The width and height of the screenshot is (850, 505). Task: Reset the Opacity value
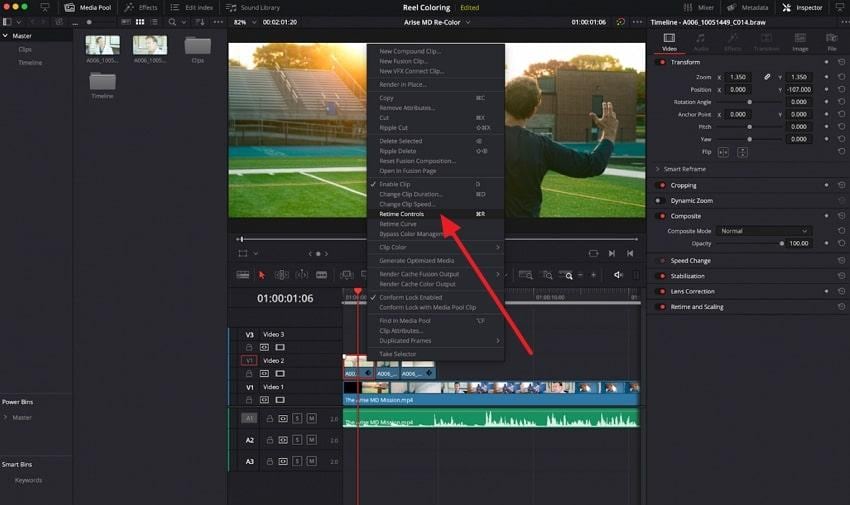point(841,243)
